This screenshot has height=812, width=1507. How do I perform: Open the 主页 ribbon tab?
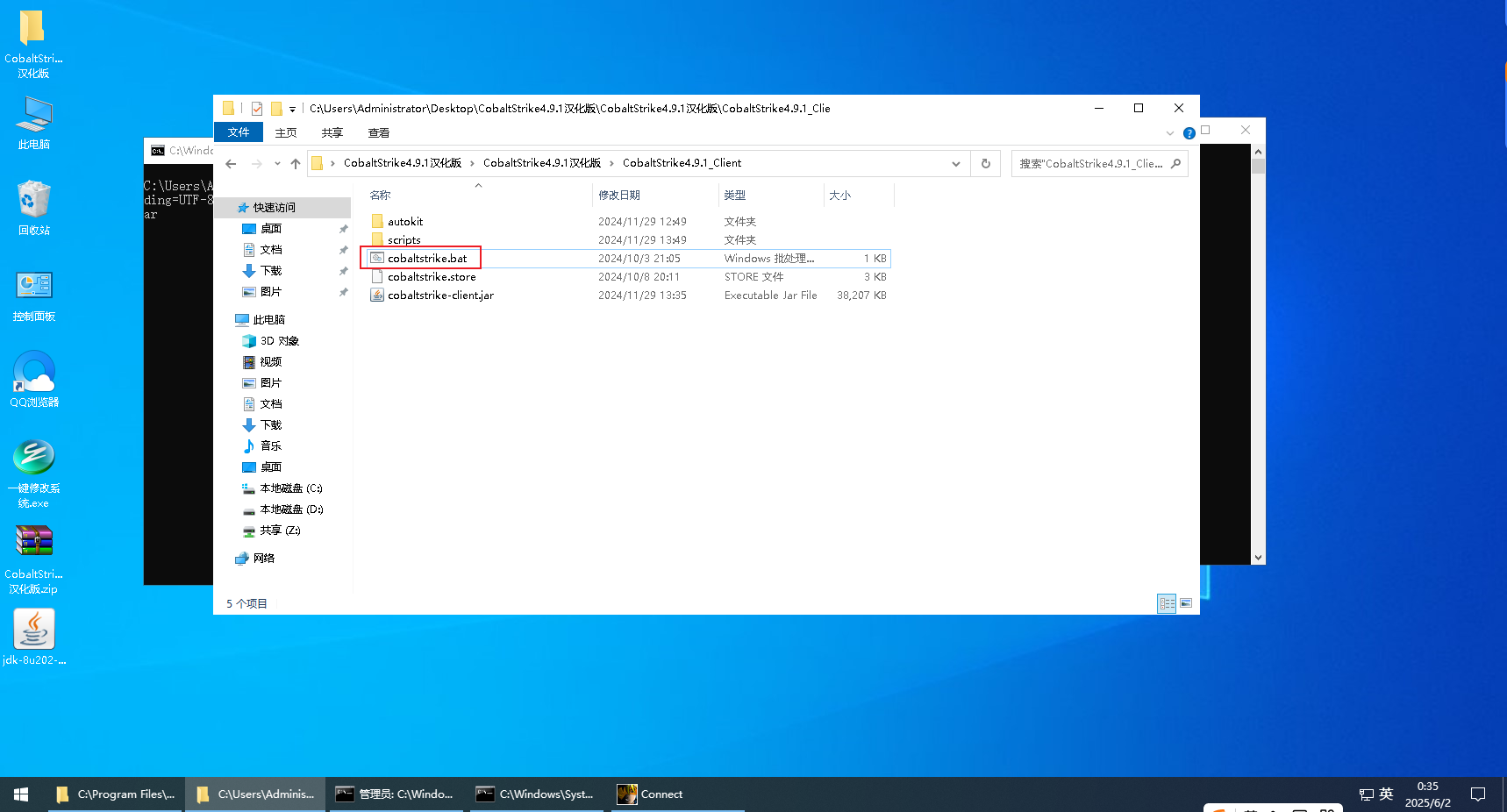[286, 133]
